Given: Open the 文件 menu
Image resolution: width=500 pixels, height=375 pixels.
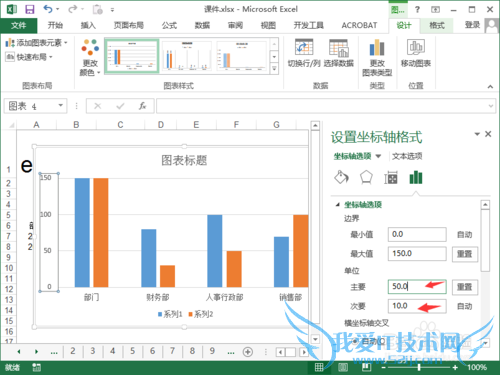Looking at the screenshot, I should [19, 25].
